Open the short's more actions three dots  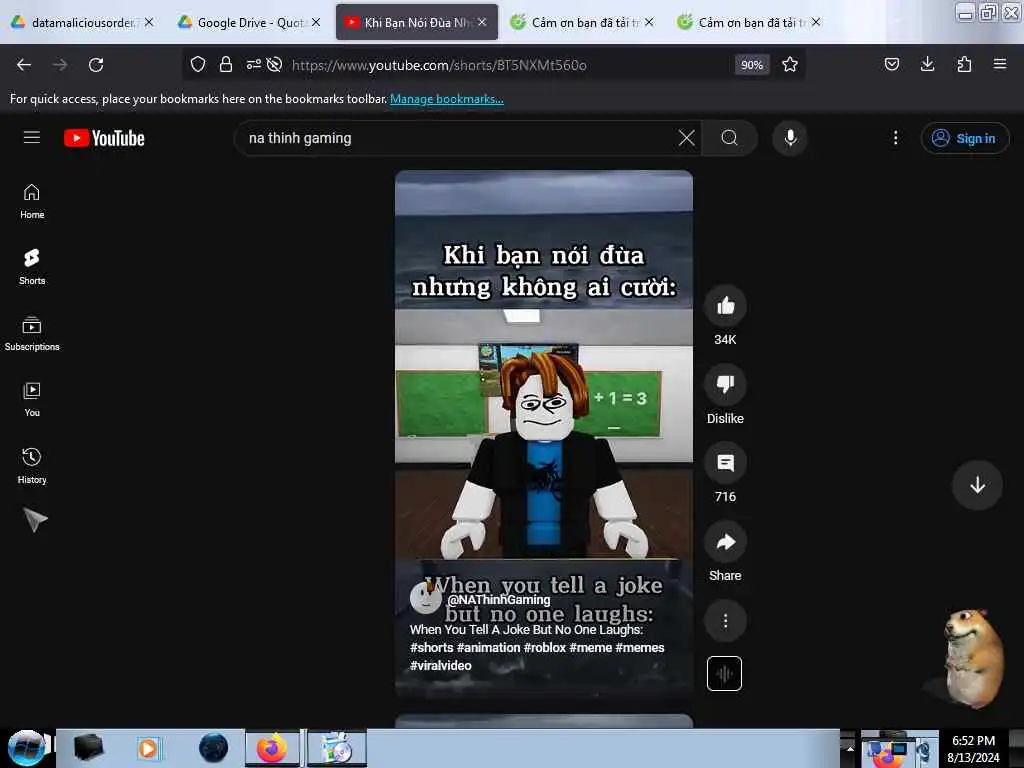[725, 620]
